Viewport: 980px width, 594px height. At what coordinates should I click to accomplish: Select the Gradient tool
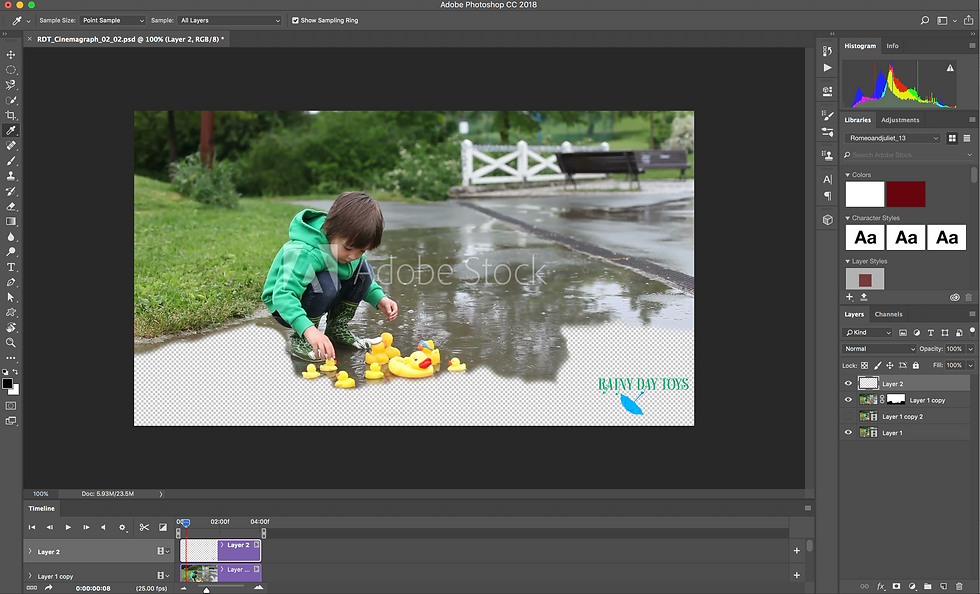tap(11, 221)
